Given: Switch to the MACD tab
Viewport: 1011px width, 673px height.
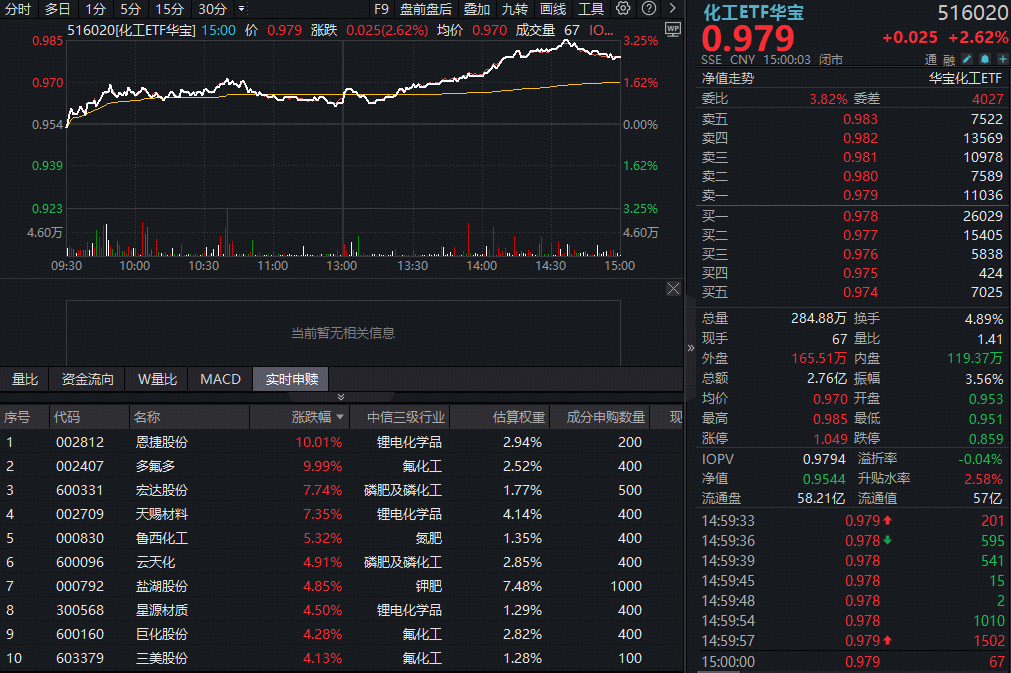Looking at the screenshot, I should click(x=219, y=379).
